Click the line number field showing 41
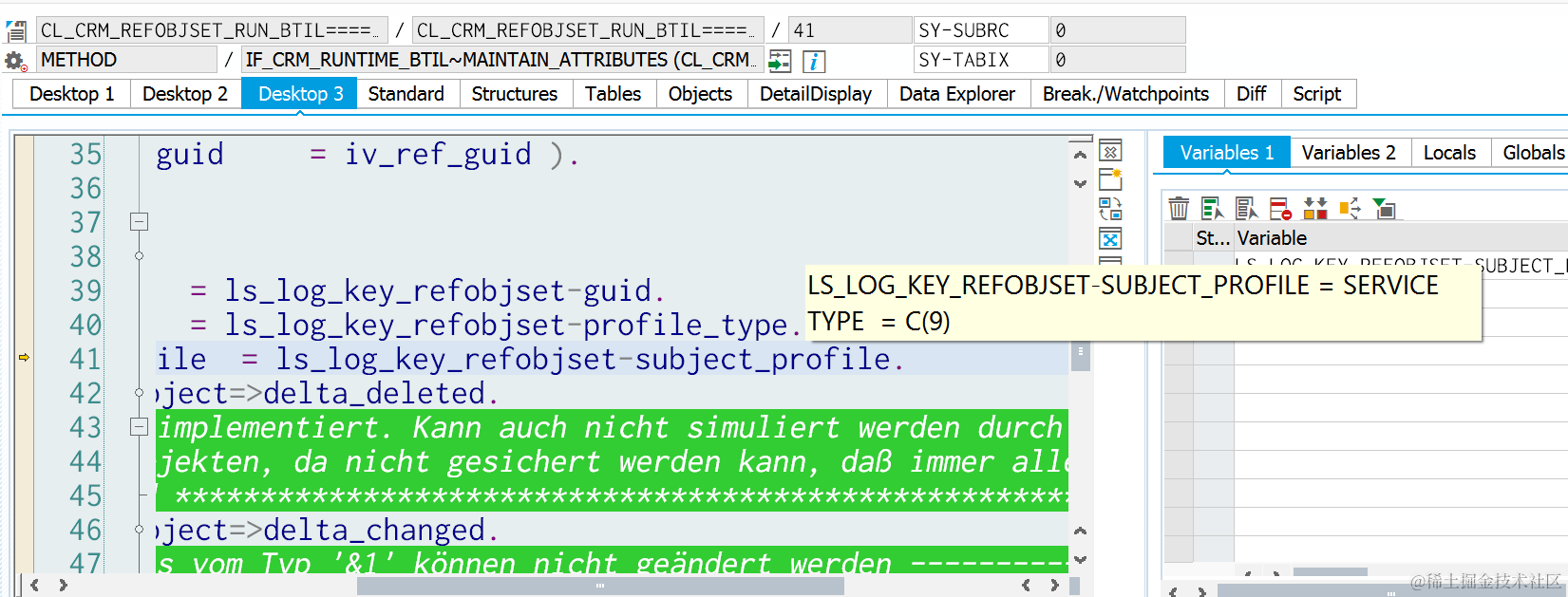The width and height of the screenshot is (1568, 597). pyautogui.click(x=850, y=30)
